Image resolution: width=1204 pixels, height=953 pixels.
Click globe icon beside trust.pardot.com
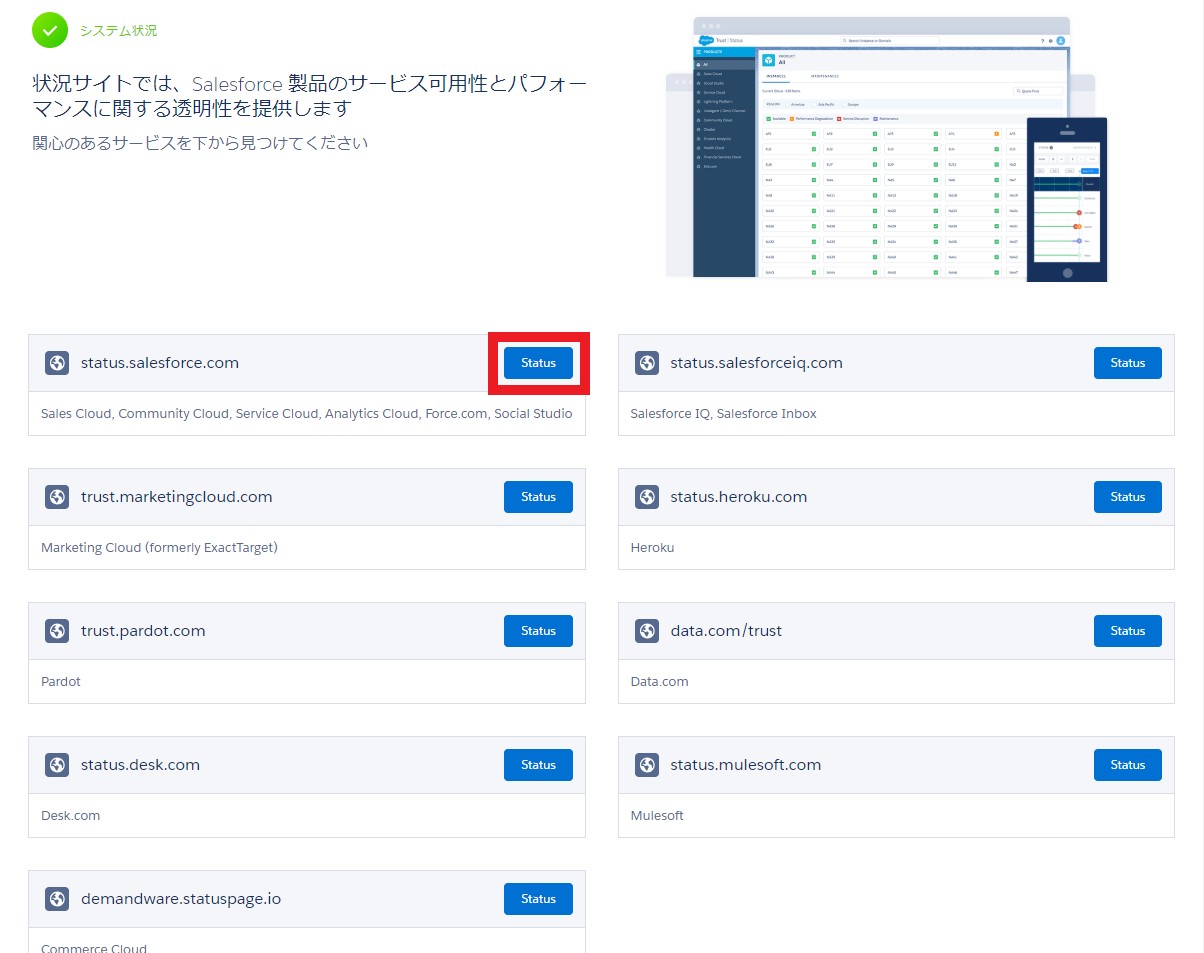[x=57, y=631]
